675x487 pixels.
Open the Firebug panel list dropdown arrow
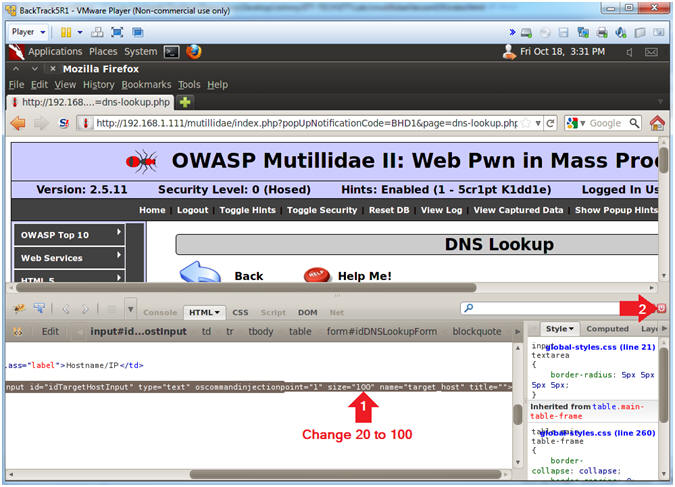pyautogui.click(x=130, y=309)
